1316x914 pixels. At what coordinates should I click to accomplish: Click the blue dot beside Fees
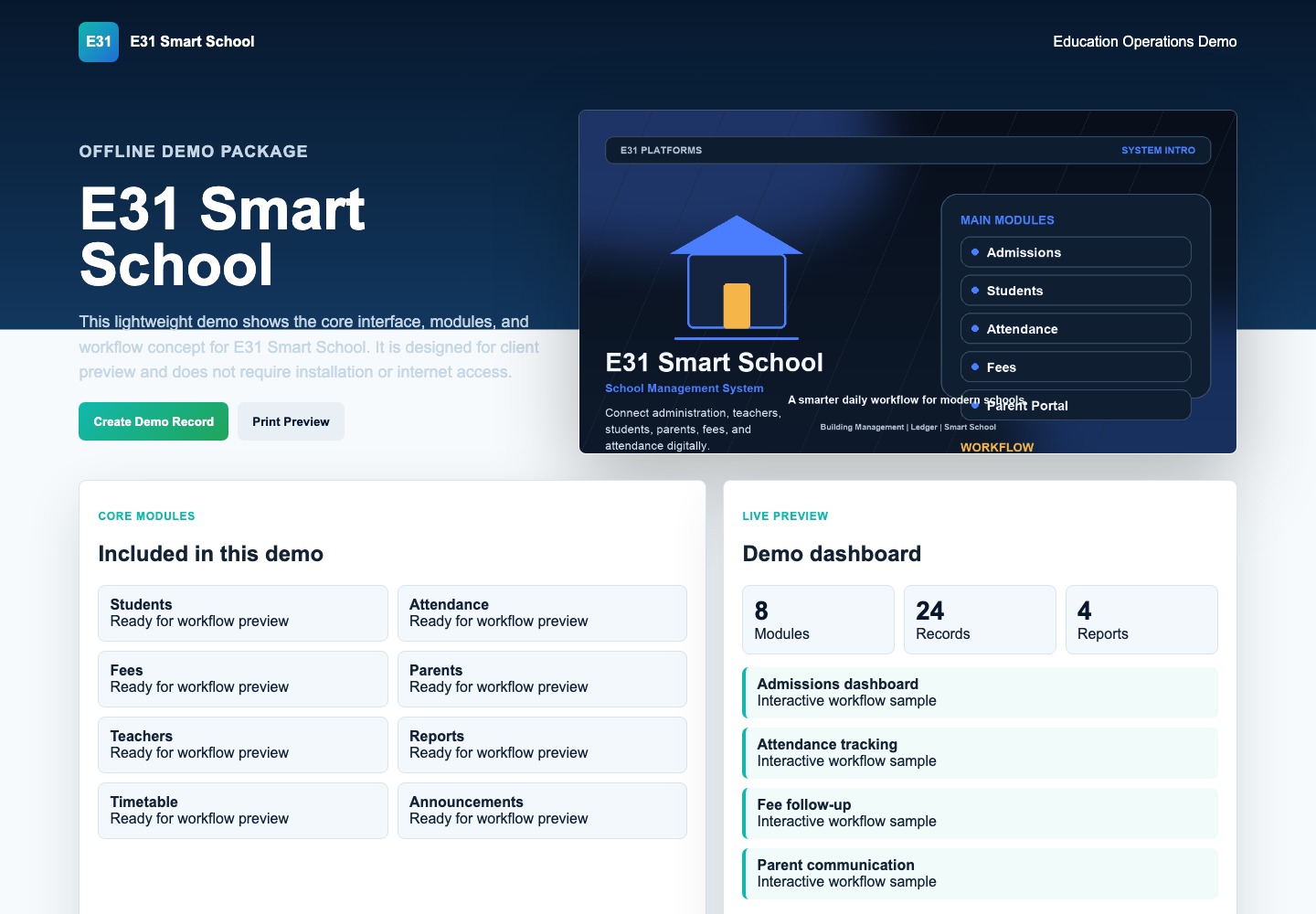(x=975, y=367)
